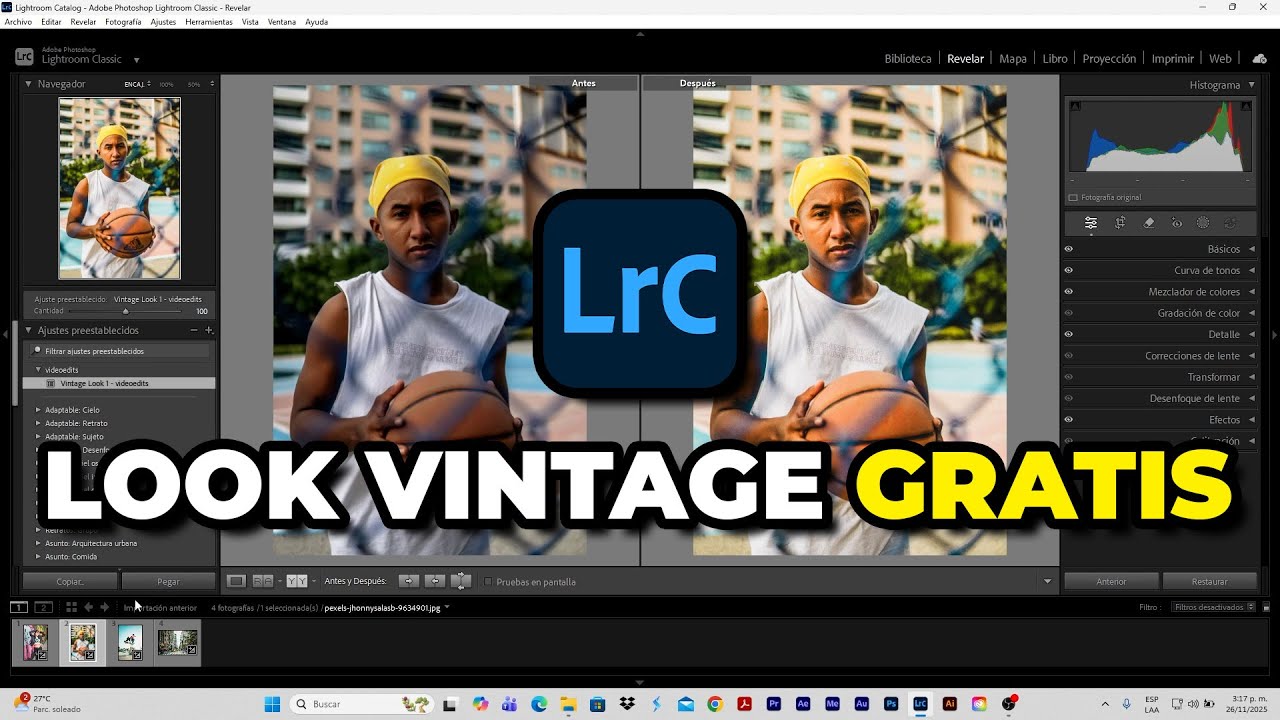Enable Pruebas en pantalla checkbox

pyautogui.click(x=488, y=582)
